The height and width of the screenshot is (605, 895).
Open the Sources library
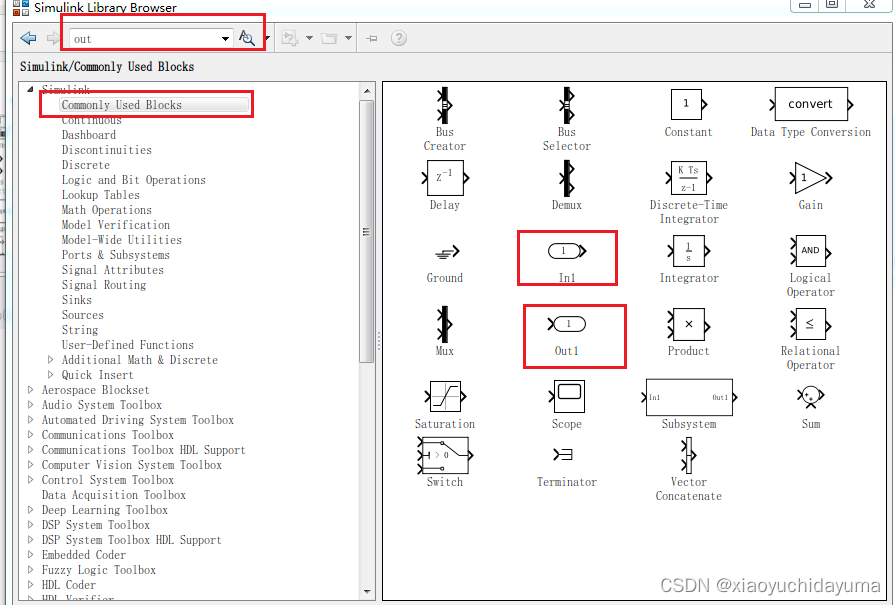tap(83, 315)
